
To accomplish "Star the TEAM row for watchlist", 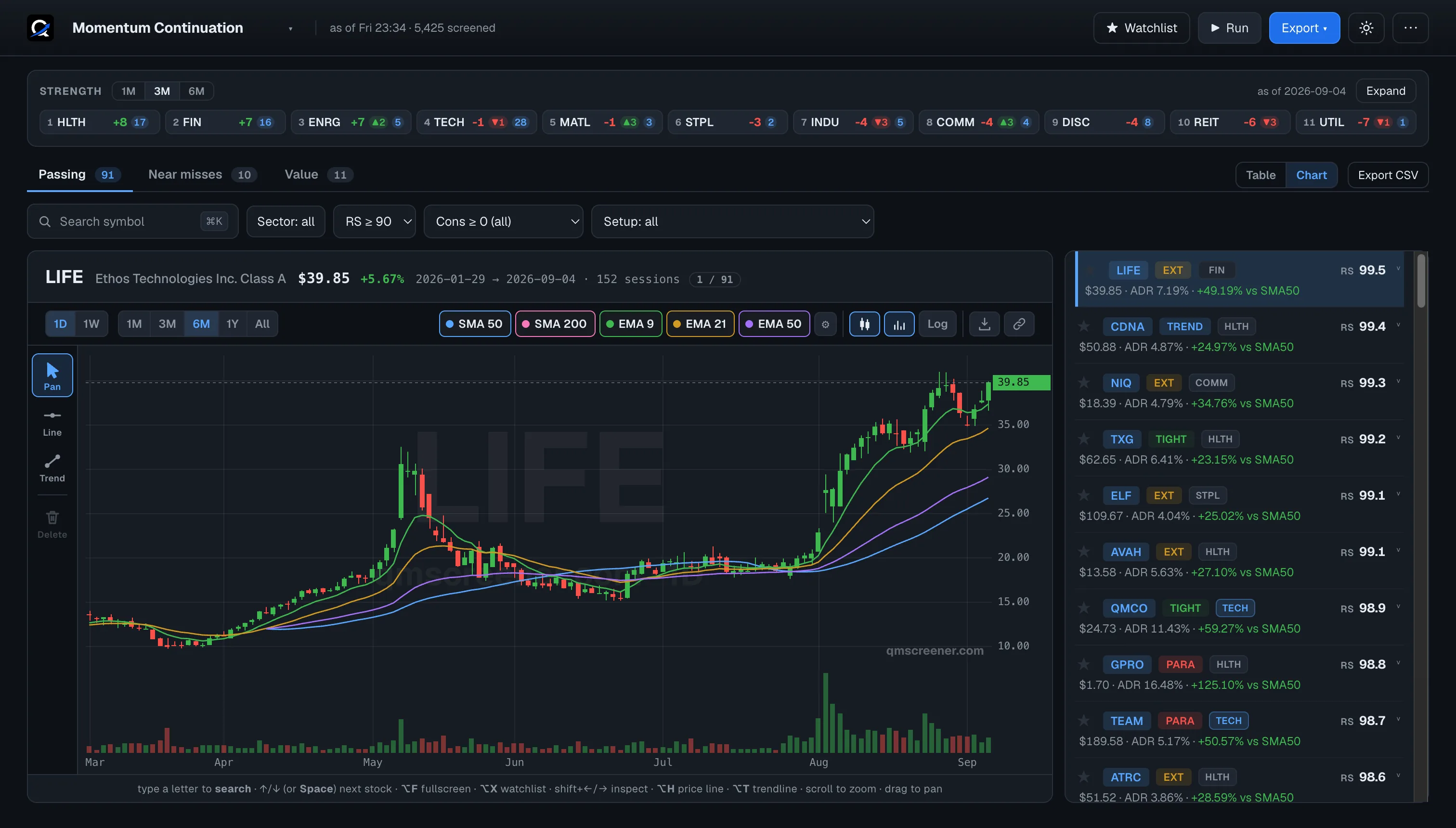I will tap(1084, 720).
